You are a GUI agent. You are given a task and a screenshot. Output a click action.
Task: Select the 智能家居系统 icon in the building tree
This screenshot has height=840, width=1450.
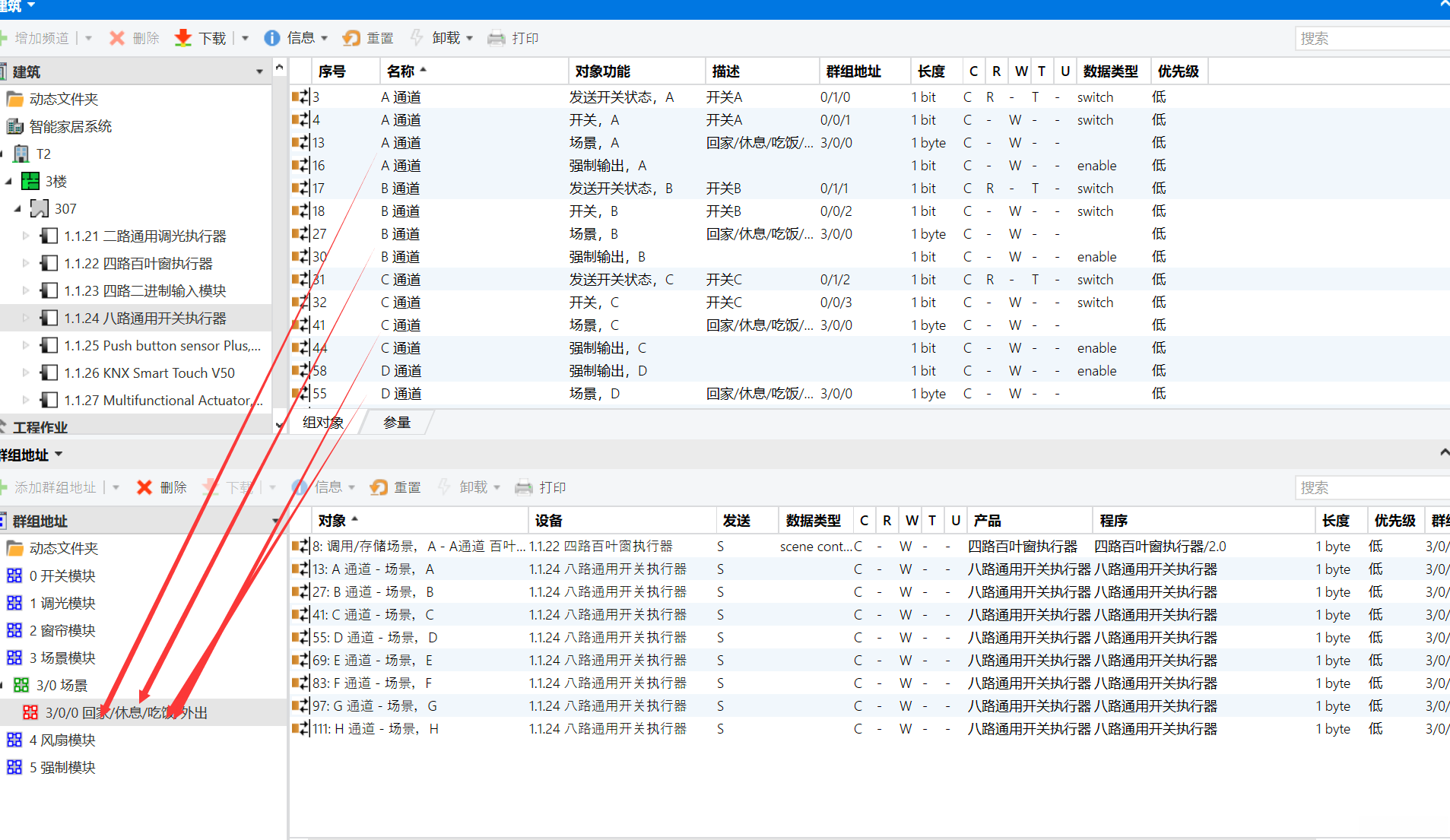tap(14, 126)
